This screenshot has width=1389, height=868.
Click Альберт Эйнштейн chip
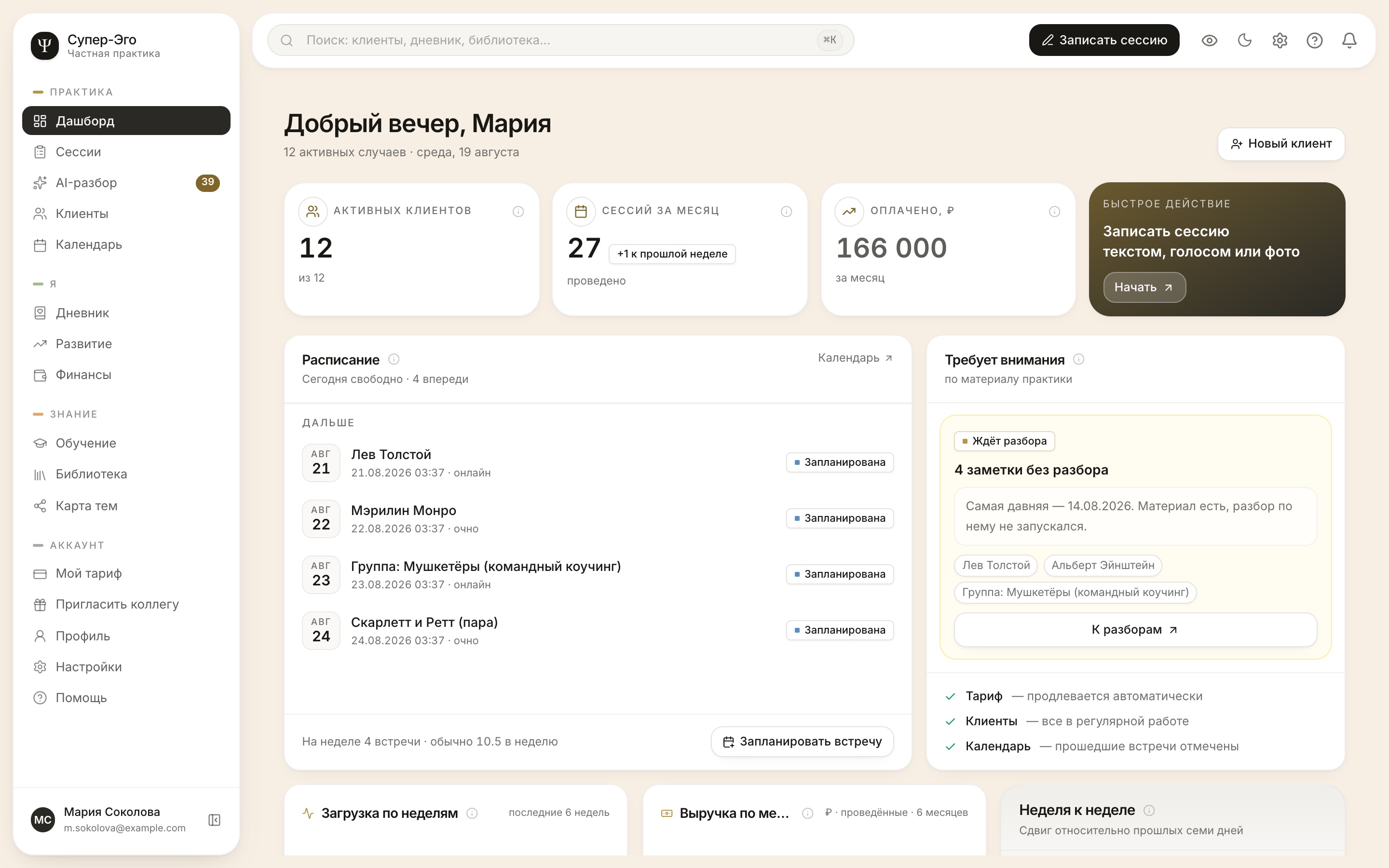pos(1103,566)
